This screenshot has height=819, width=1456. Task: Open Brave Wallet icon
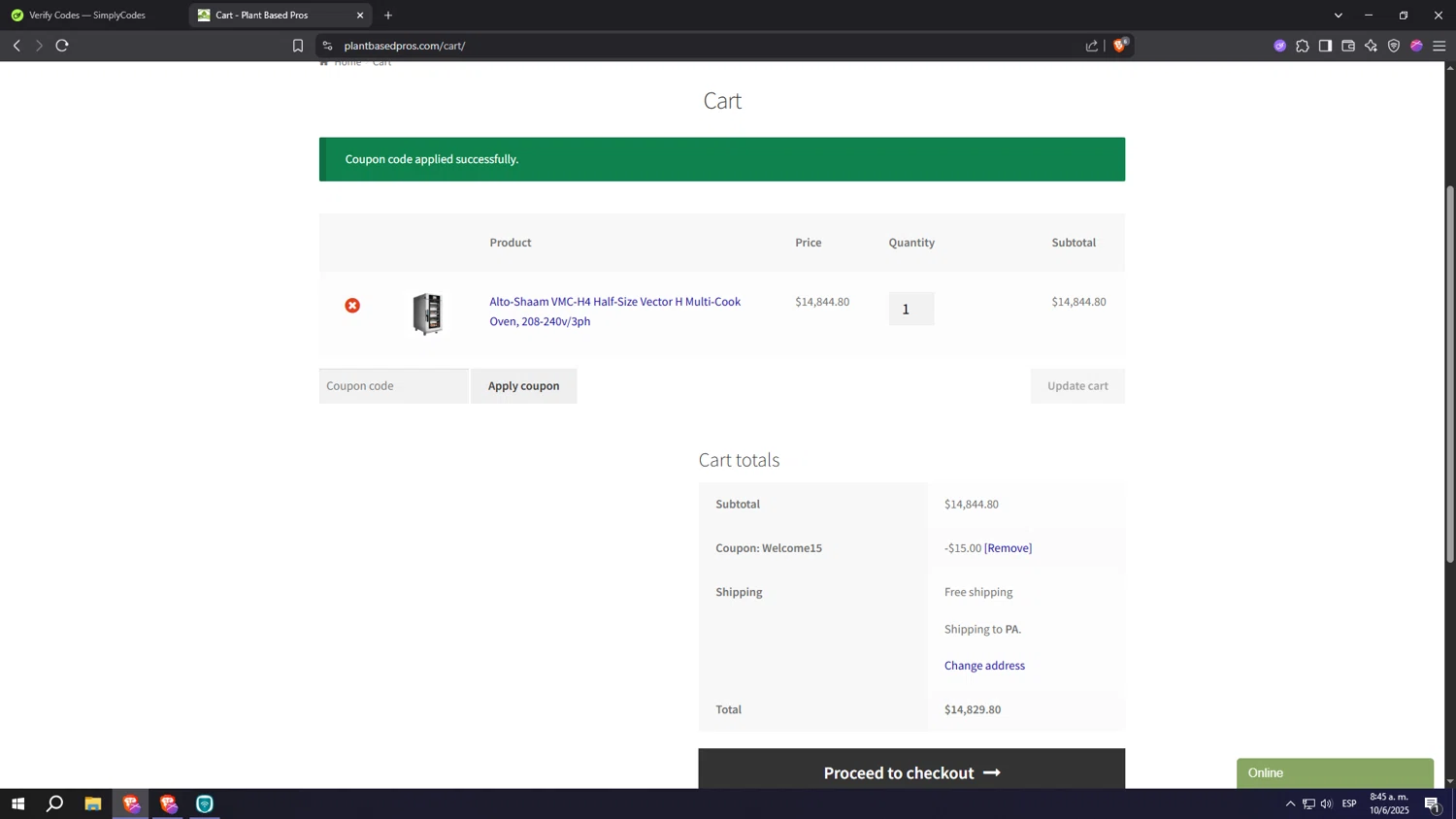(x=1348, y=46)
